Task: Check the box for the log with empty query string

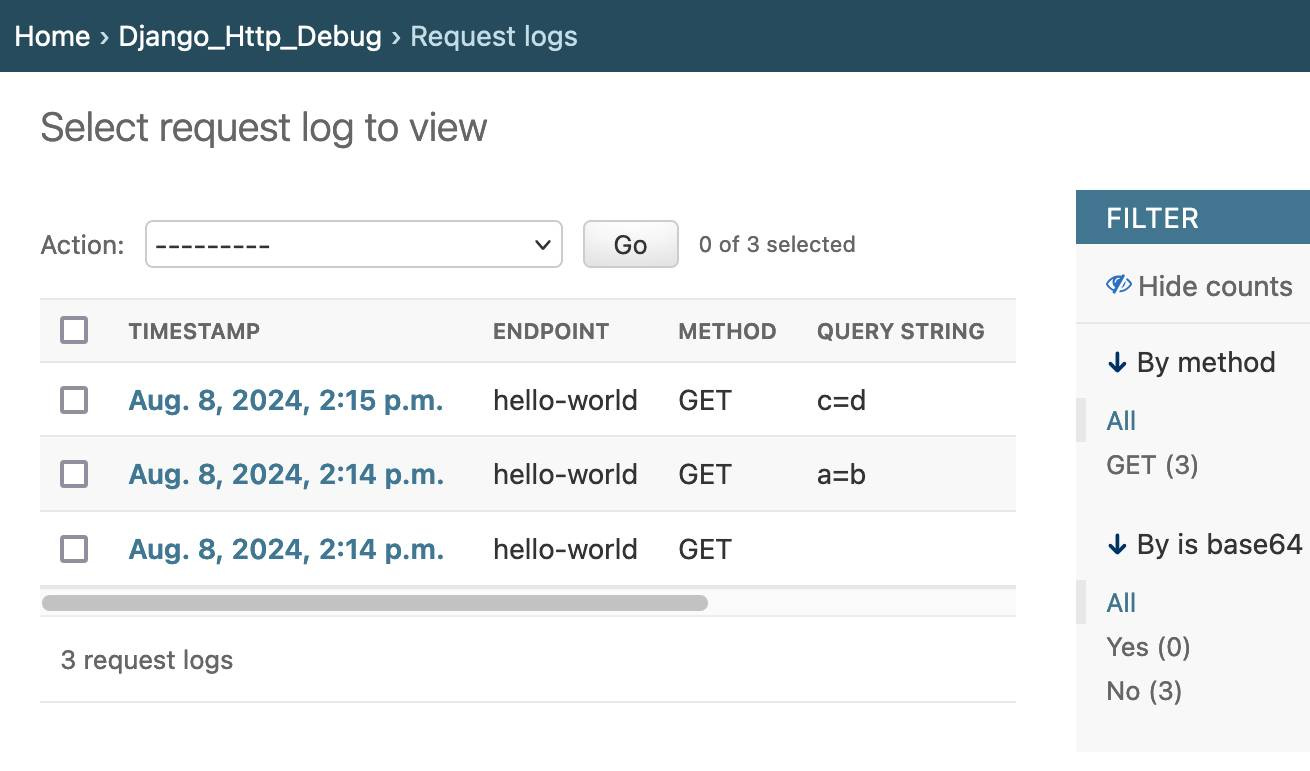Action: [74, 549]
